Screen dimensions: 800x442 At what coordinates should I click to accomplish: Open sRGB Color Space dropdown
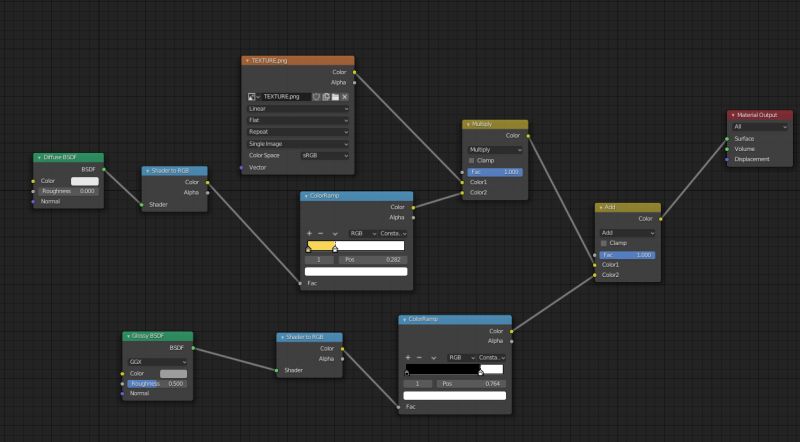[x=325, y=156]
